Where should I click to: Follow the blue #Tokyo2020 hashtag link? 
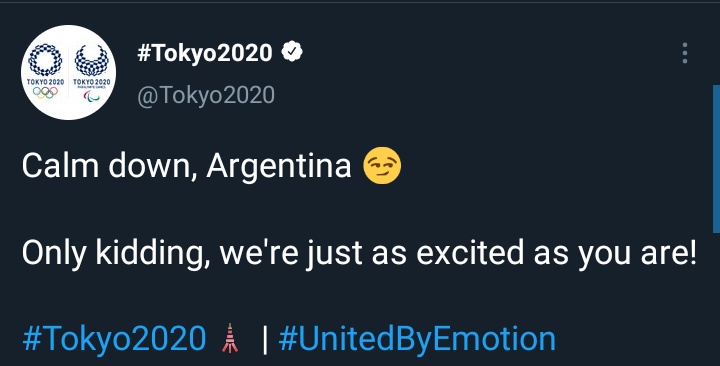coord(114,339)
